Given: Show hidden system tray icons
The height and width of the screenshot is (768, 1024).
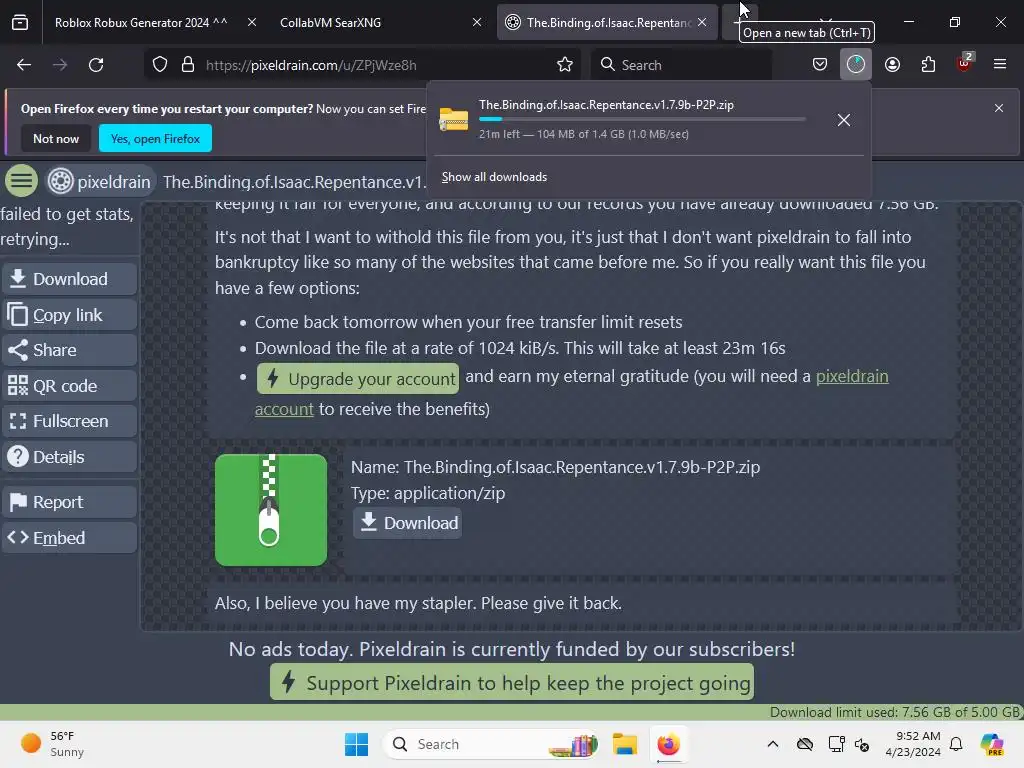Looking at the screenshot, I should click(x=773, y=744).
